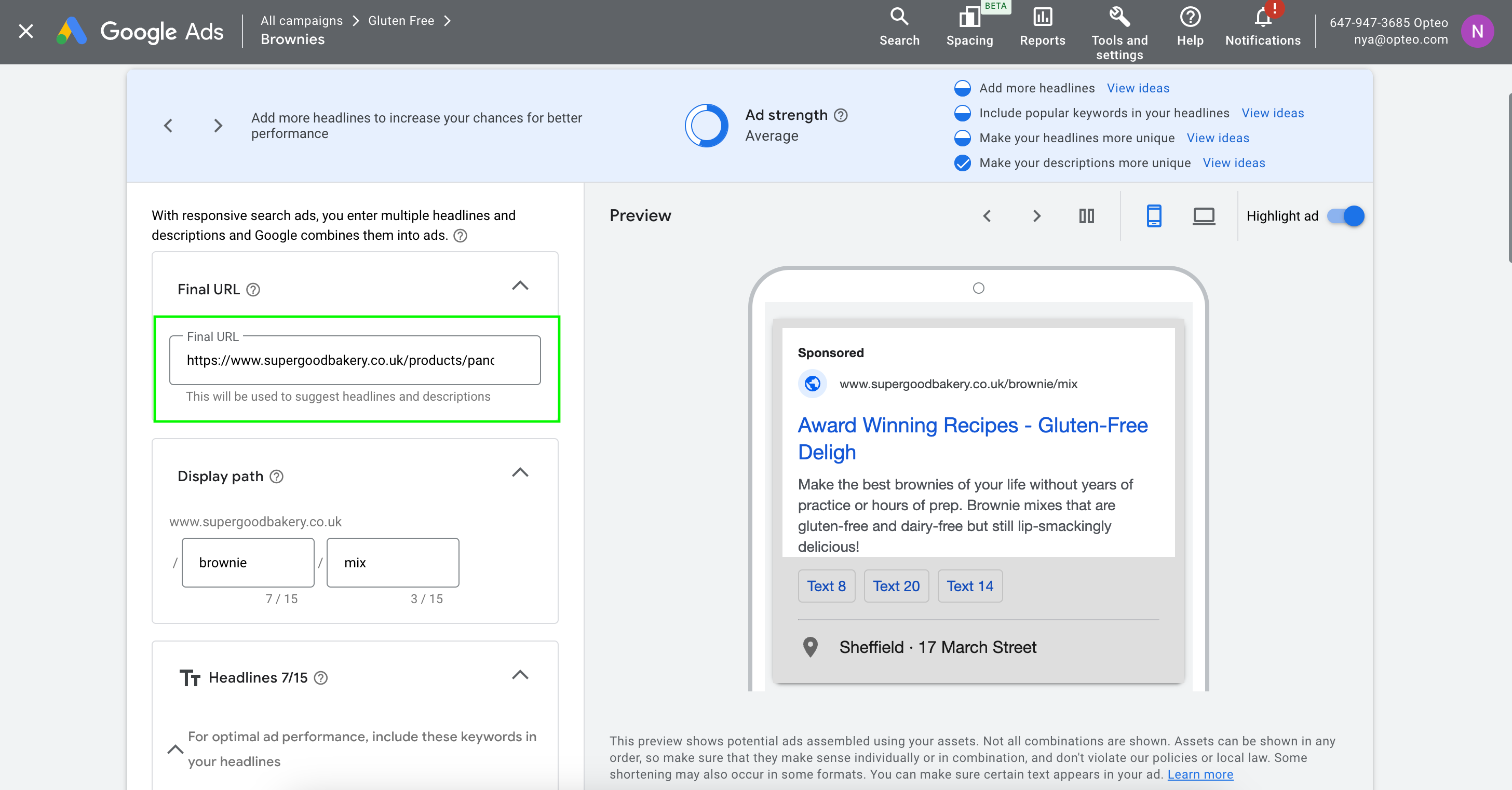Viewport: 1512px width, 790px height.
Task: Click the Final URL input field
Action: [355, 360]
